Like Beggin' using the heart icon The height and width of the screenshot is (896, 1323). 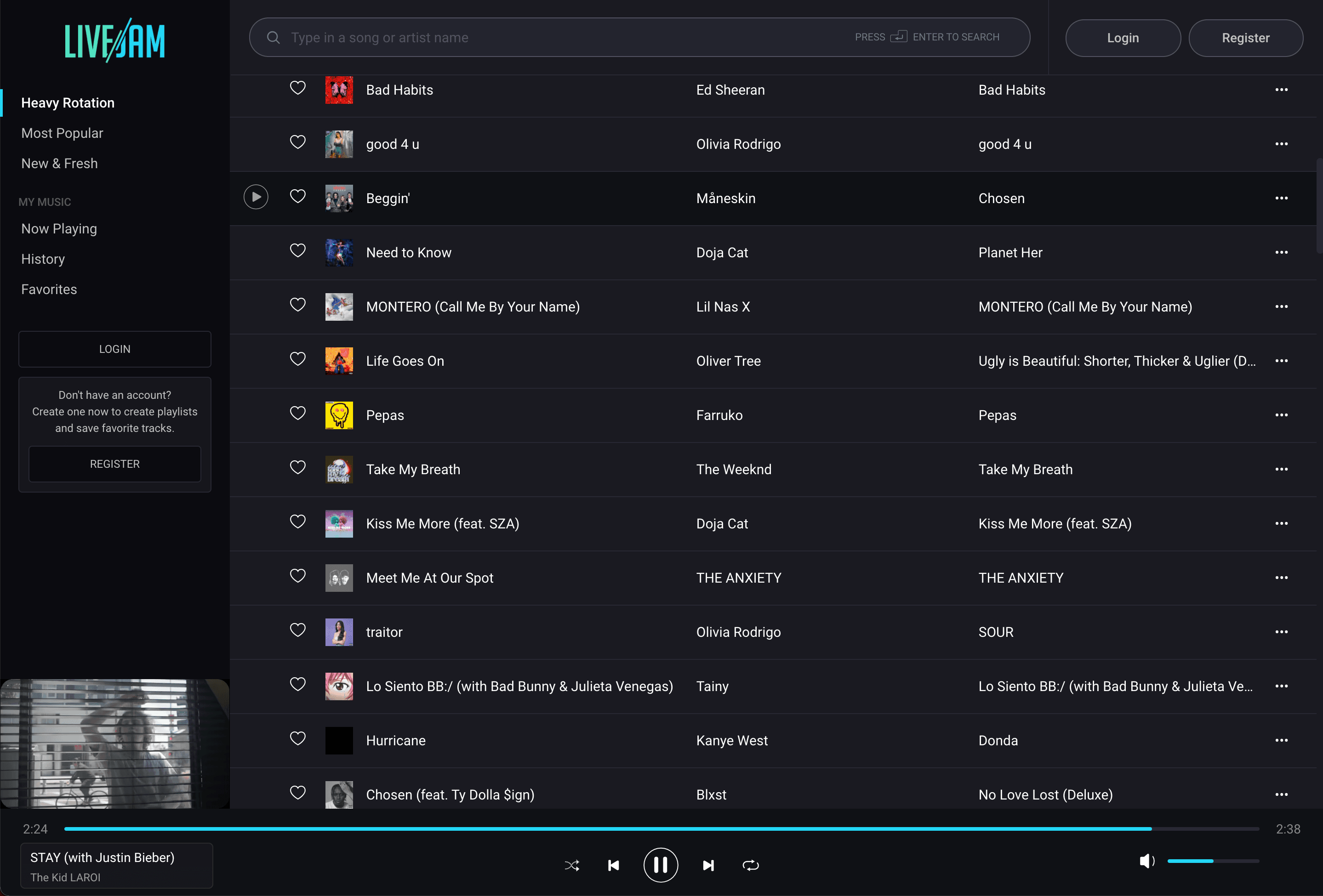tap(298, 196)
